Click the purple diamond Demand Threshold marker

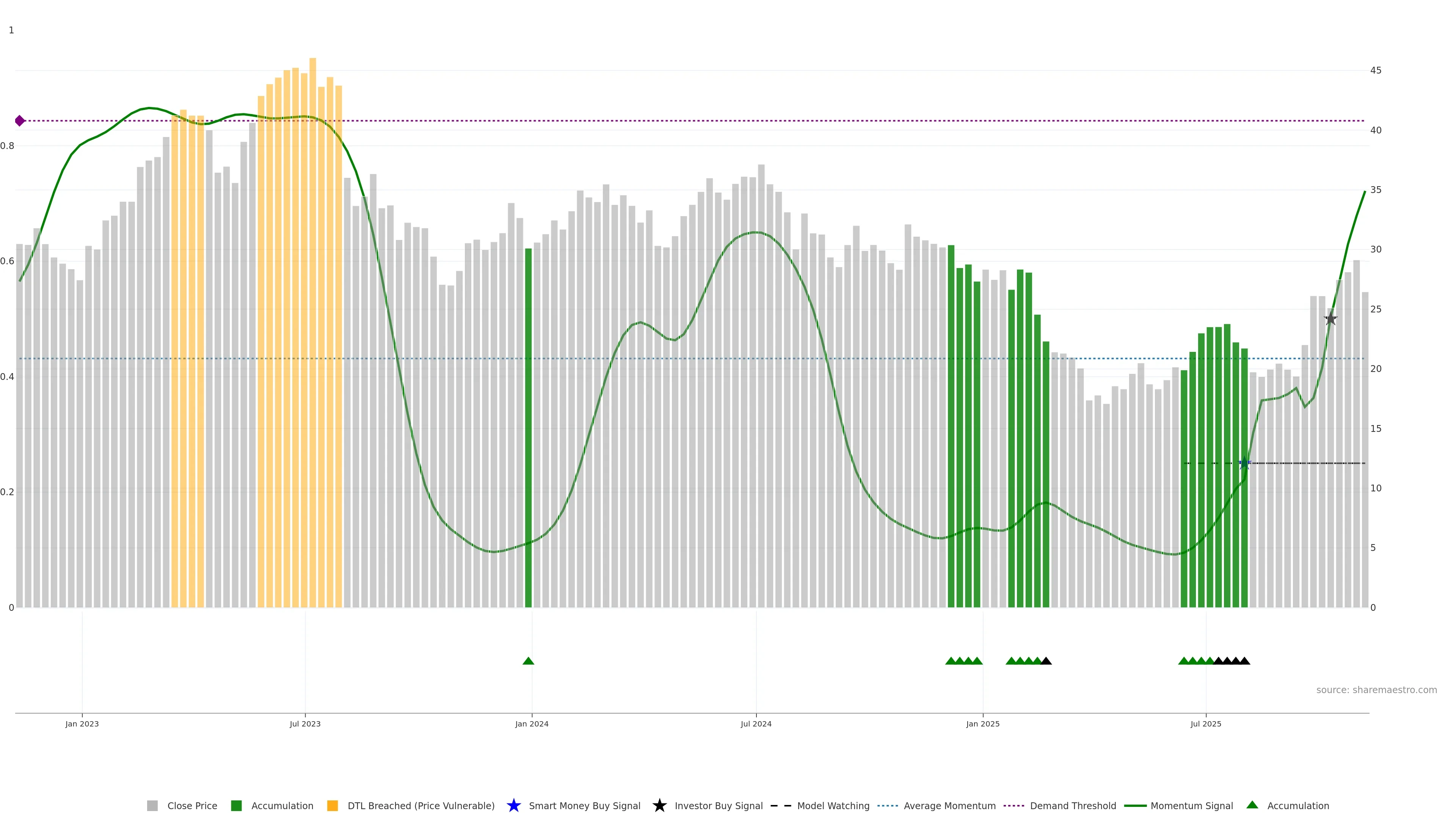pos(20,121)
